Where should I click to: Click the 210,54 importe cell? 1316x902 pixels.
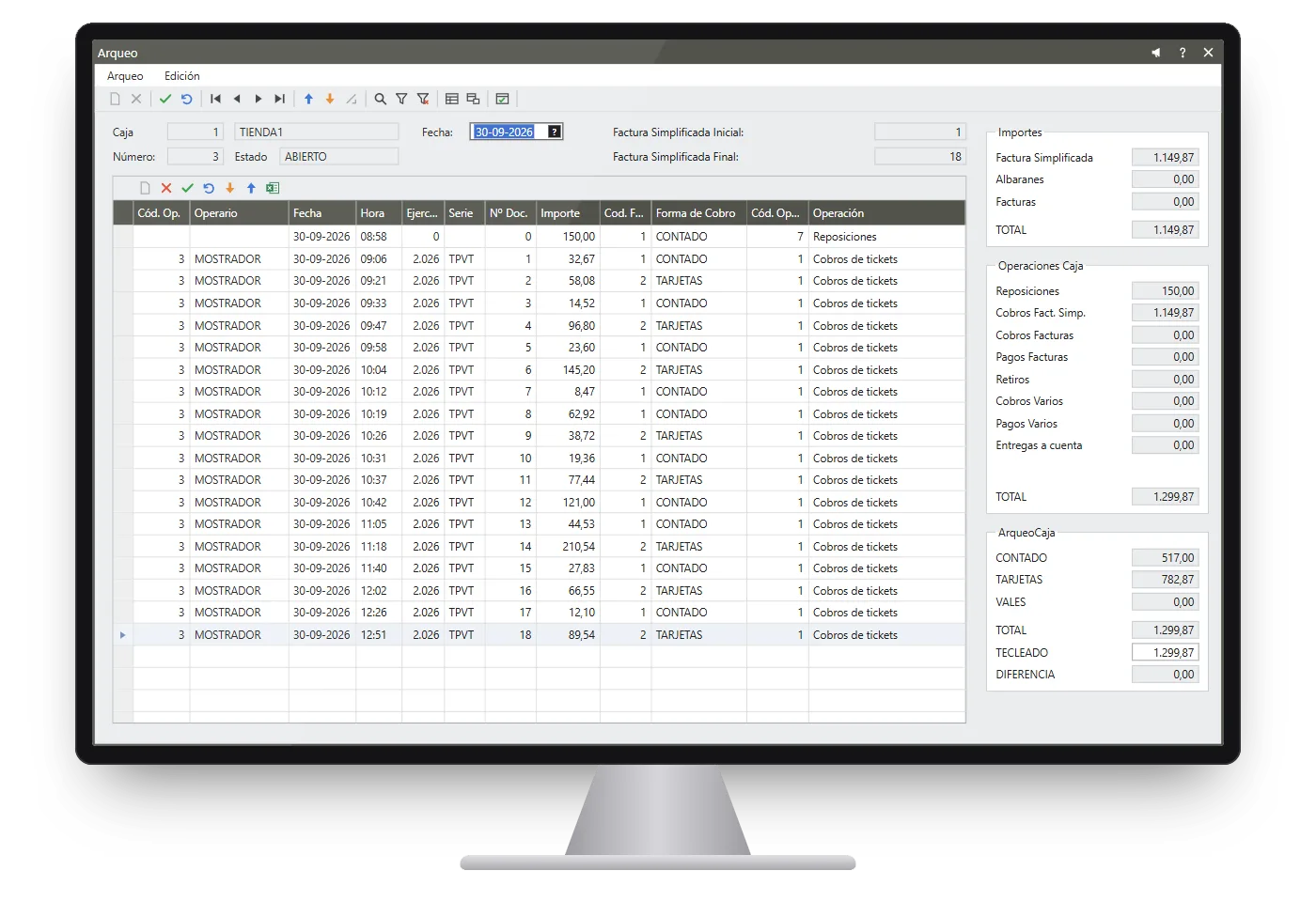coord(568,547)
